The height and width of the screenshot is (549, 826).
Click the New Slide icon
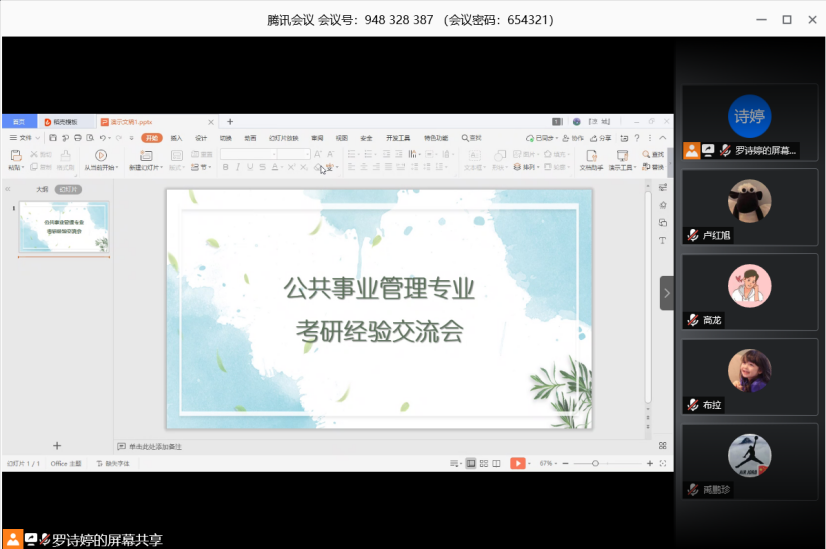(142, 156)
